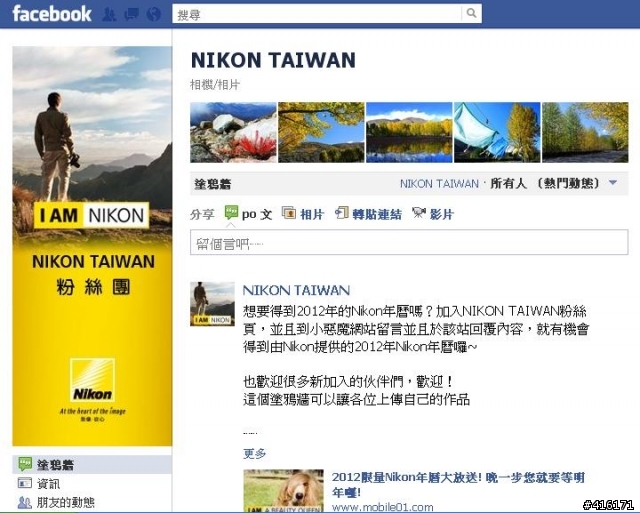The image size is (640, 513).
Task: Go to the Facebook home logo
Action: pyautogui.click(x=52, y=14)
